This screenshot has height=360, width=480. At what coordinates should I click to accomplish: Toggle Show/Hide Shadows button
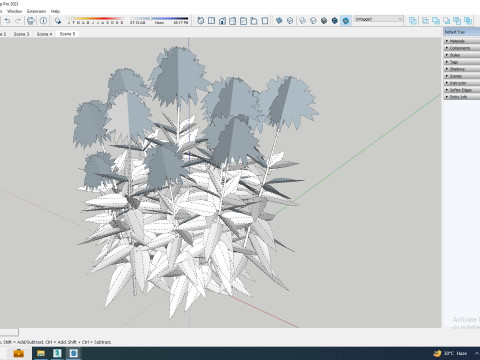(58, 21)
